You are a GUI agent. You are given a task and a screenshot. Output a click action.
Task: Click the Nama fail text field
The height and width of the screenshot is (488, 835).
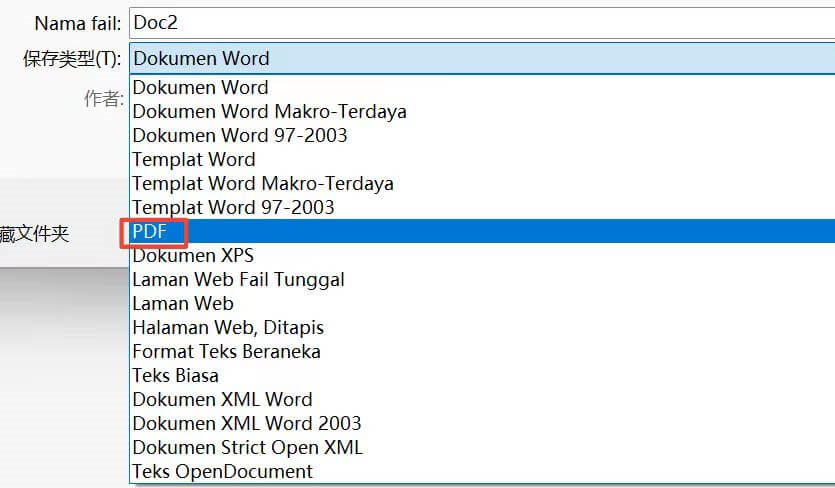point(480,22)
